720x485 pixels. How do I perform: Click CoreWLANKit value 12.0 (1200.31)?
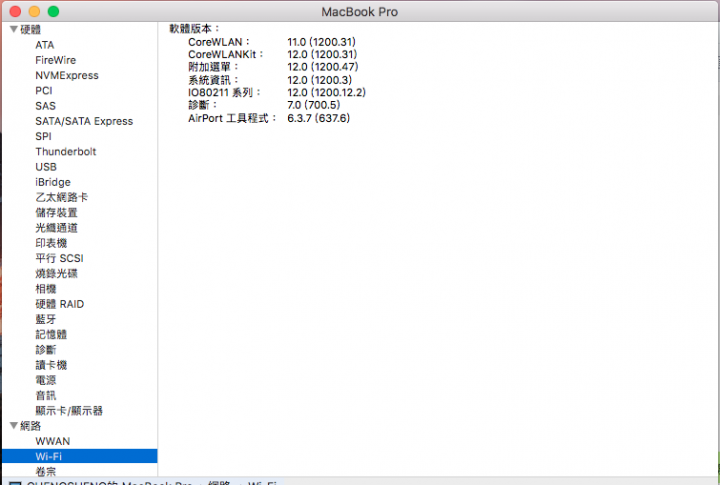[x=322, y=54]
